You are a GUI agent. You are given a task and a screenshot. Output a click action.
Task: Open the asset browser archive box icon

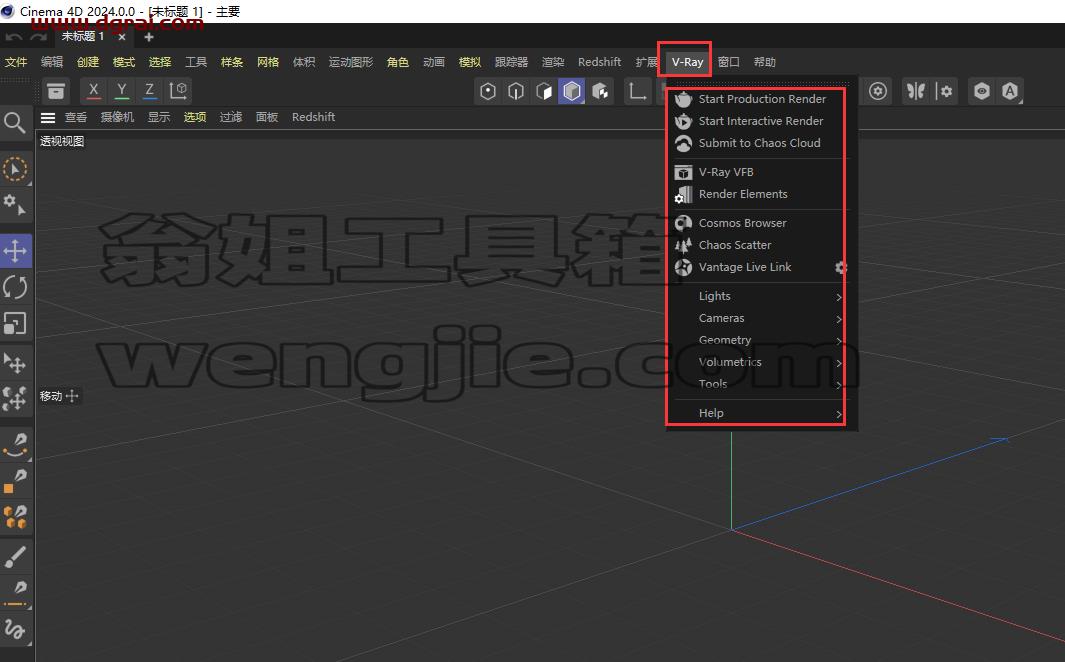pos(56,91)
